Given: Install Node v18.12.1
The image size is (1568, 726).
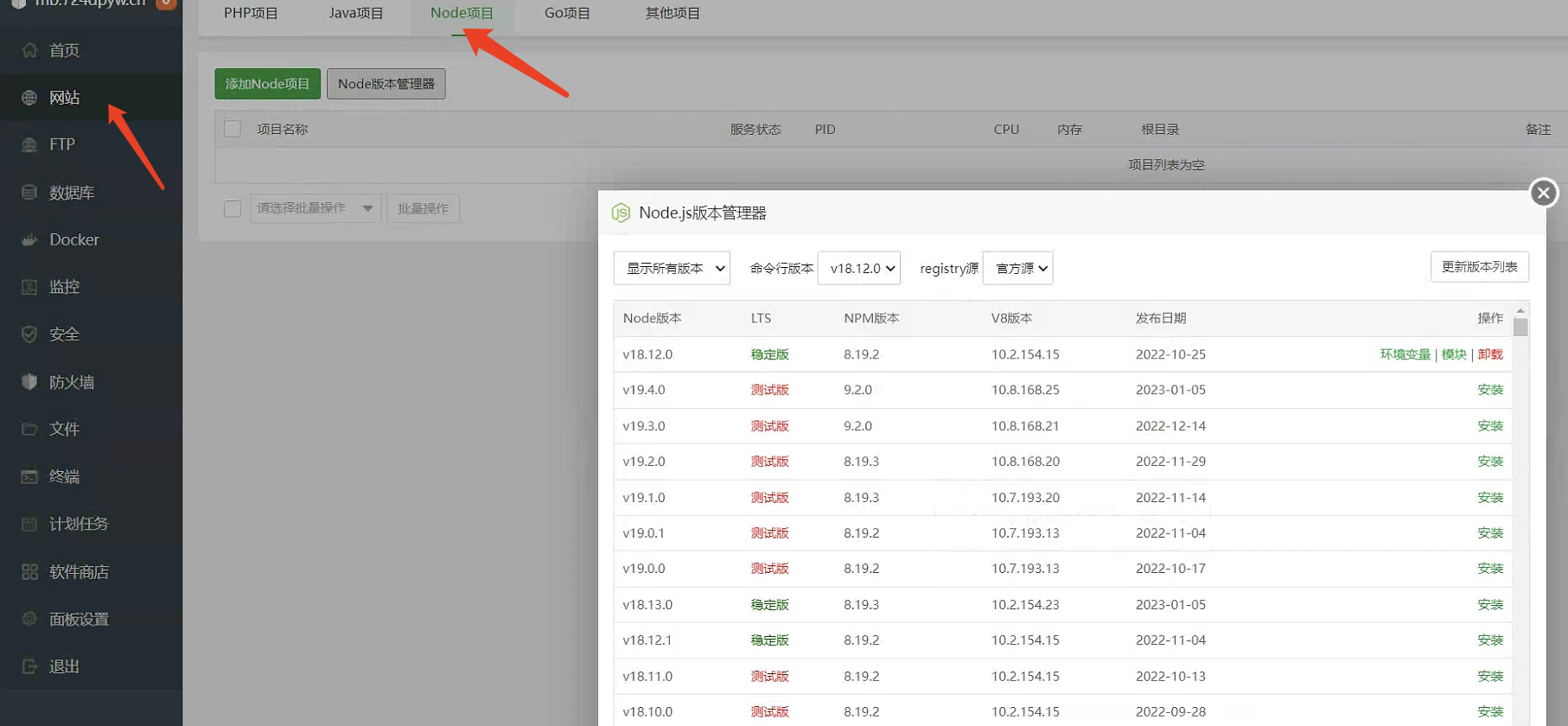Looking at the screenshot, I should (1490, 640).
